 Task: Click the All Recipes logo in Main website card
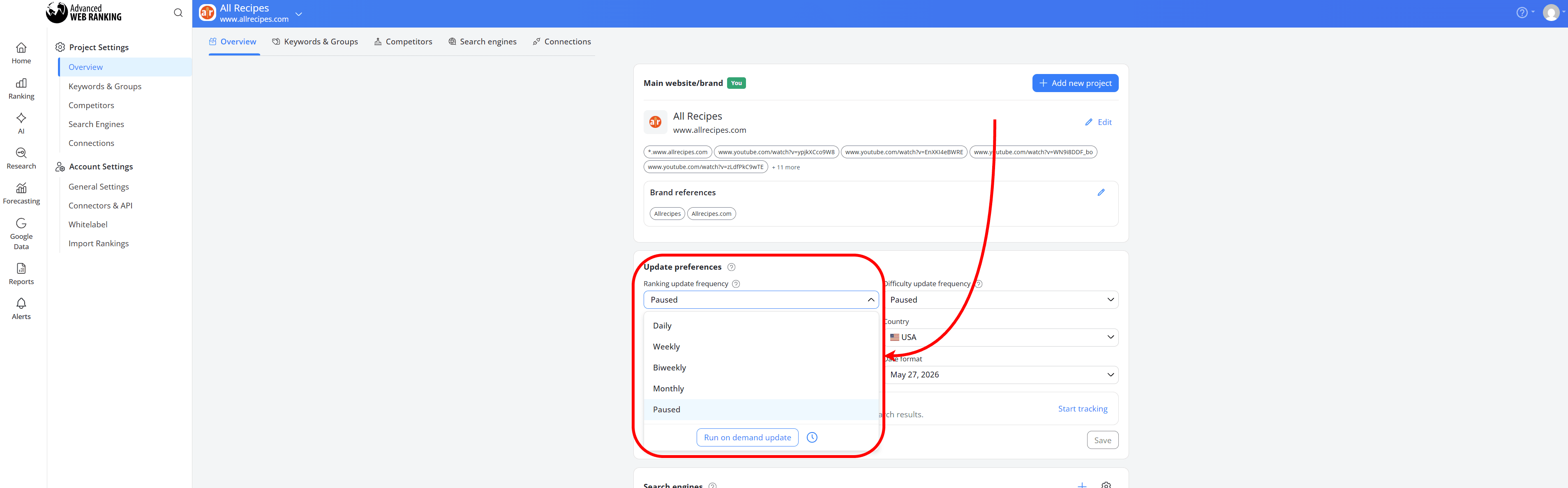tap(655, 123)
